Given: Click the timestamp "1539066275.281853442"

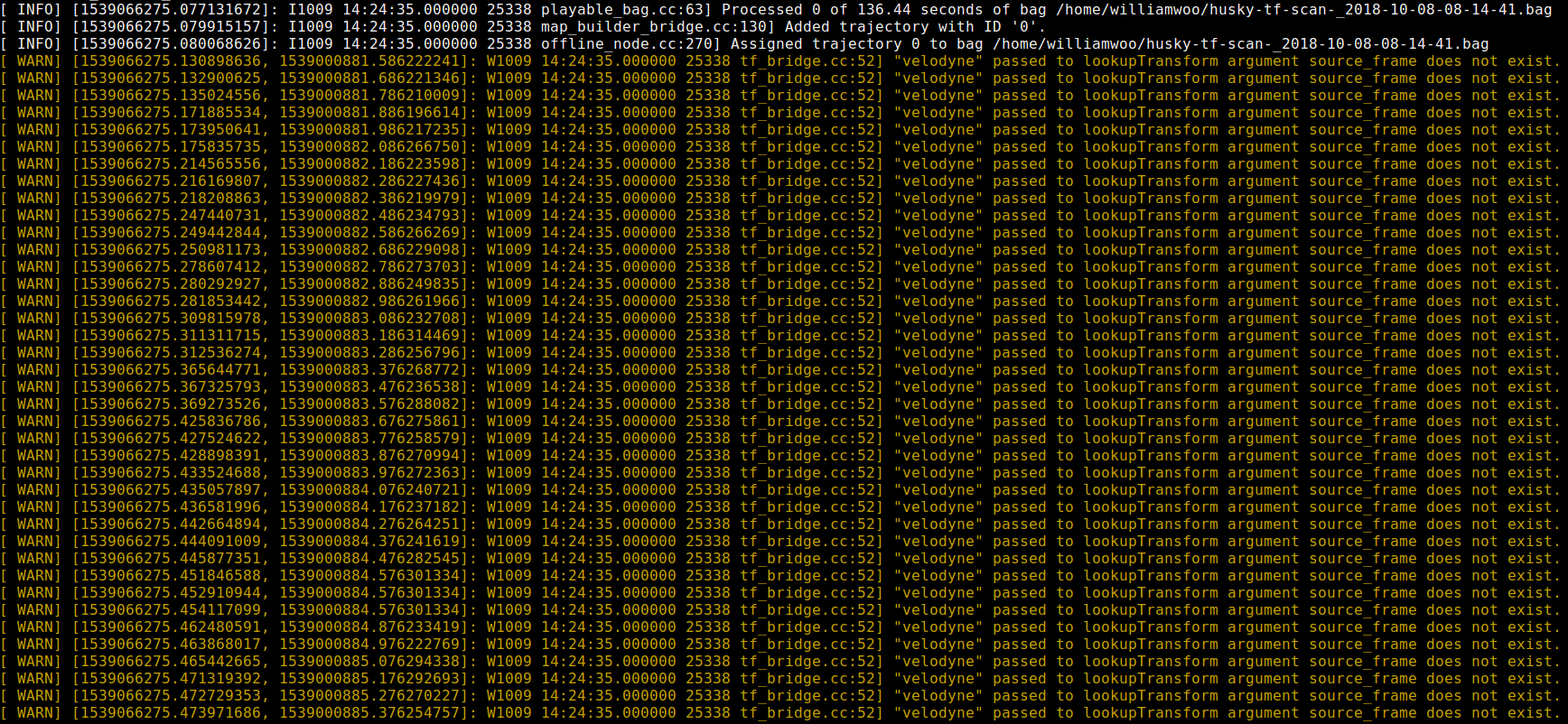Looking at the screenshot, I should (x=171, y=301).
